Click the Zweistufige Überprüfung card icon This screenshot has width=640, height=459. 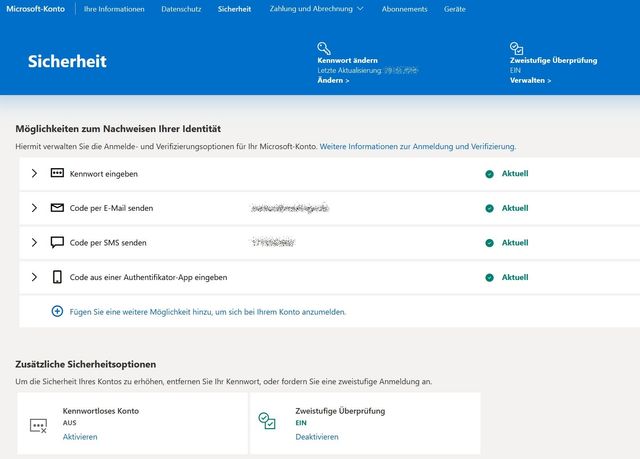pyautogui.click(x=267, y=422)
